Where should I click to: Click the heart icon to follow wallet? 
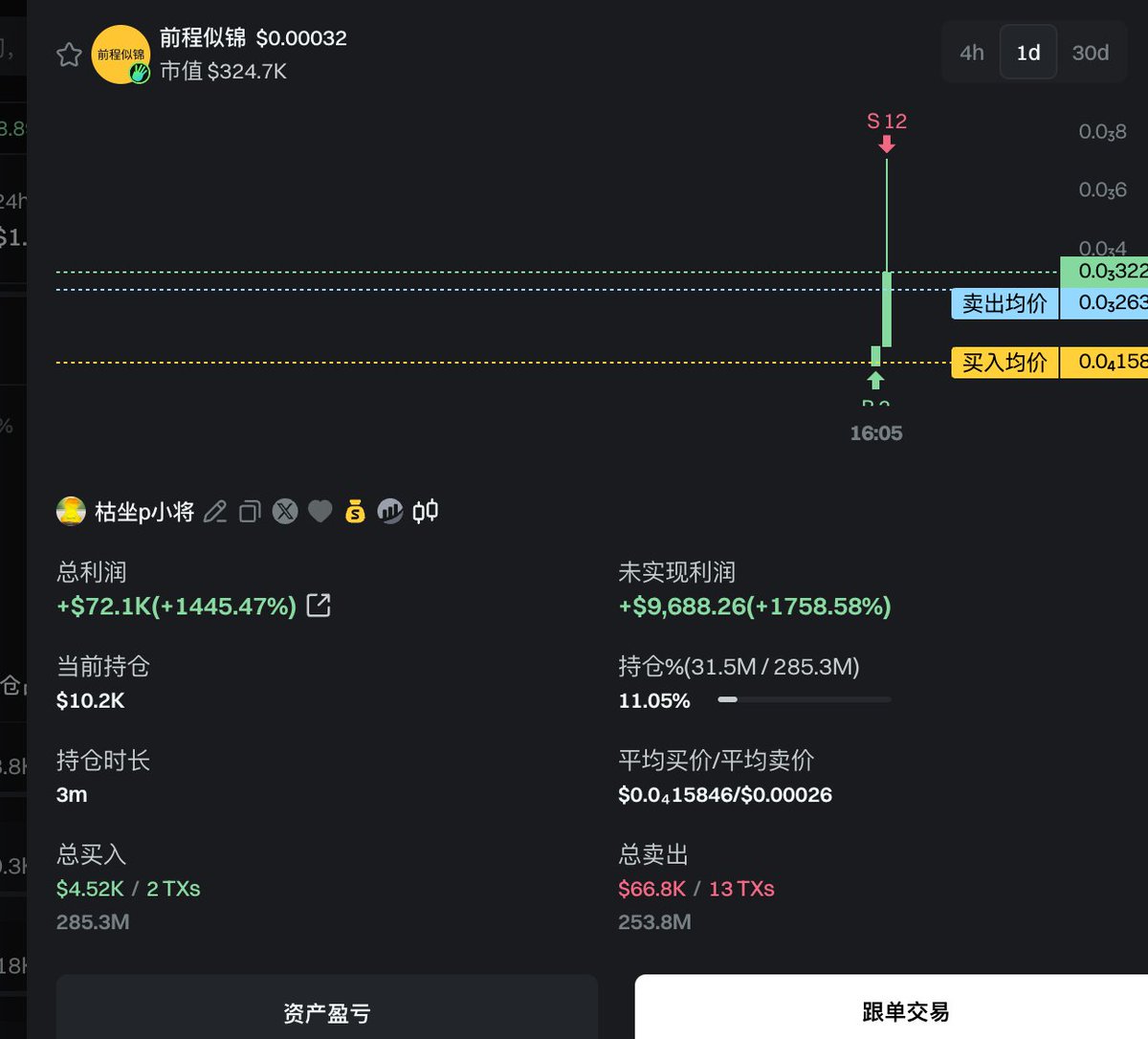point(320,512)
